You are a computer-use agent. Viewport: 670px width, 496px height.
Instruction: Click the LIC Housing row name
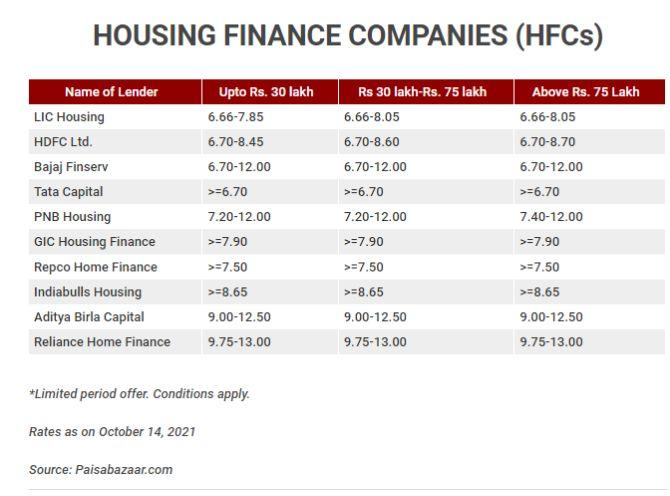point(69,117)
